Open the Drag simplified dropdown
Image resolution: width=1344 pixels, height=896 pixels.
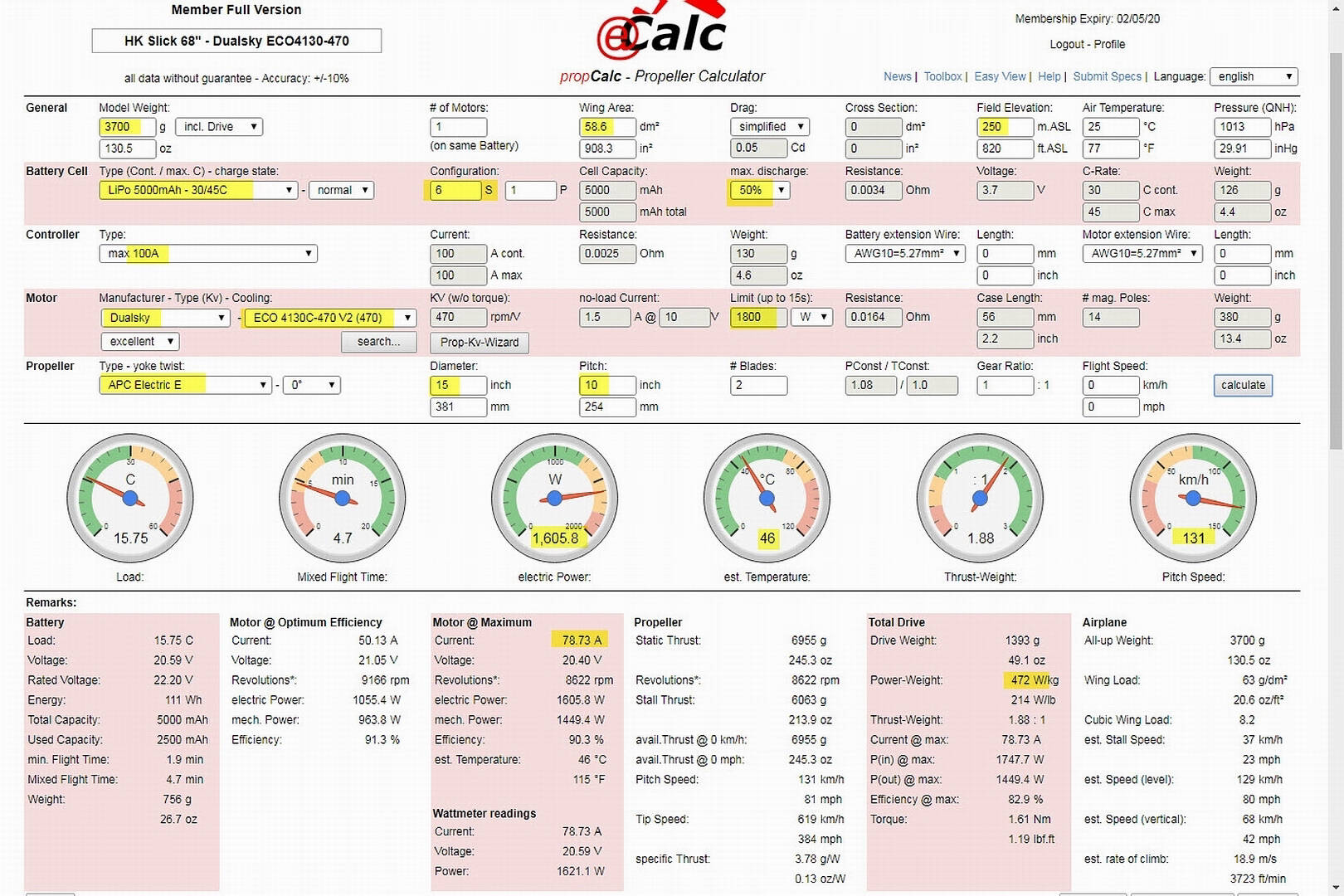point(769,127)
